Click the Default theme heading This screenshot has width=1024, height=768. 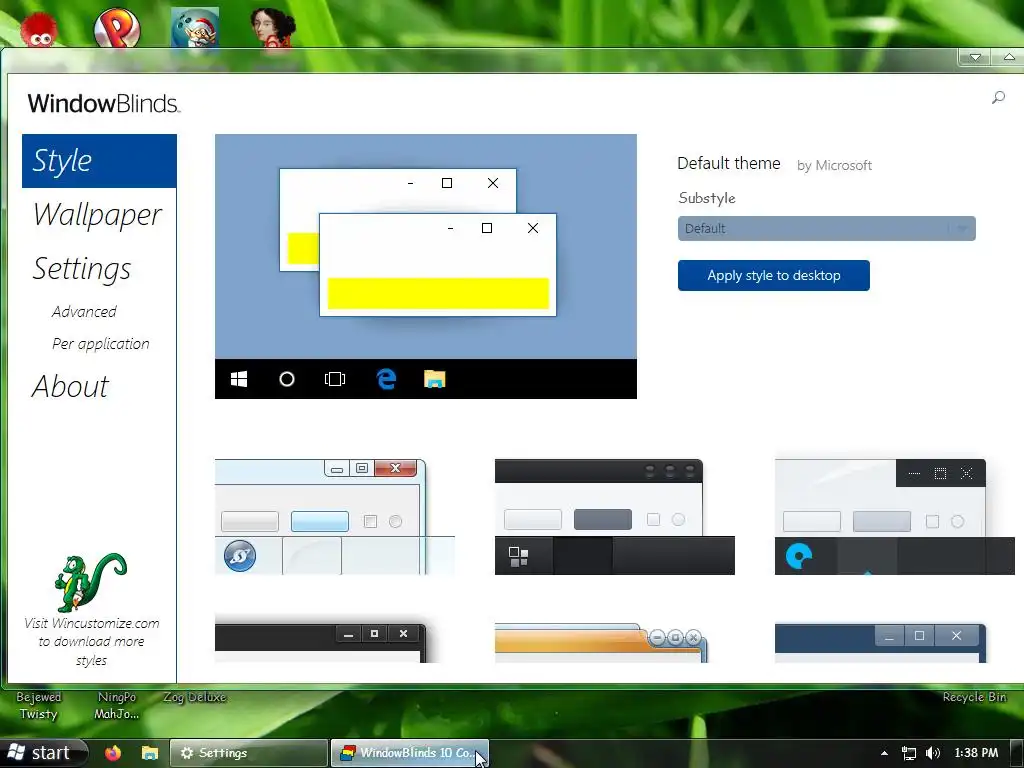click(729, 163)
